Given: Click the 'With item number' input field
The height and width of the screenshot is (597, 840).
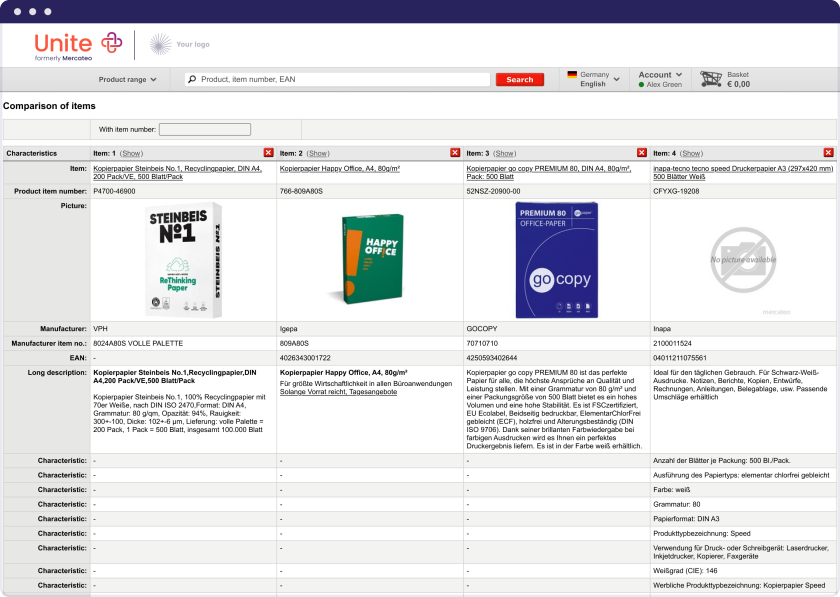Looking at the screenshot, I should (204, 129).
